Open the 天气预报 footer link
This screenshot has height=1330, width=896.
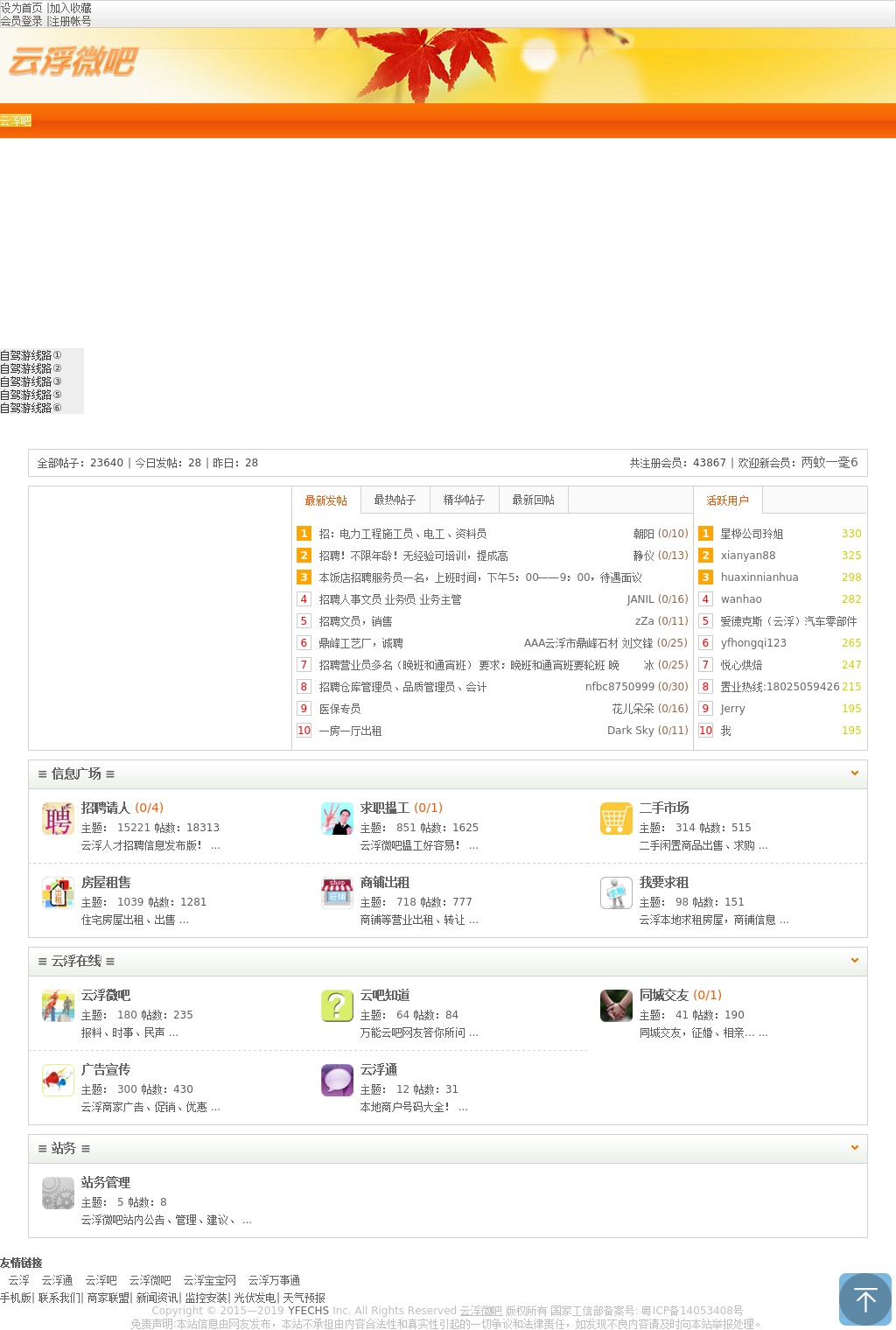[304, 1298]
